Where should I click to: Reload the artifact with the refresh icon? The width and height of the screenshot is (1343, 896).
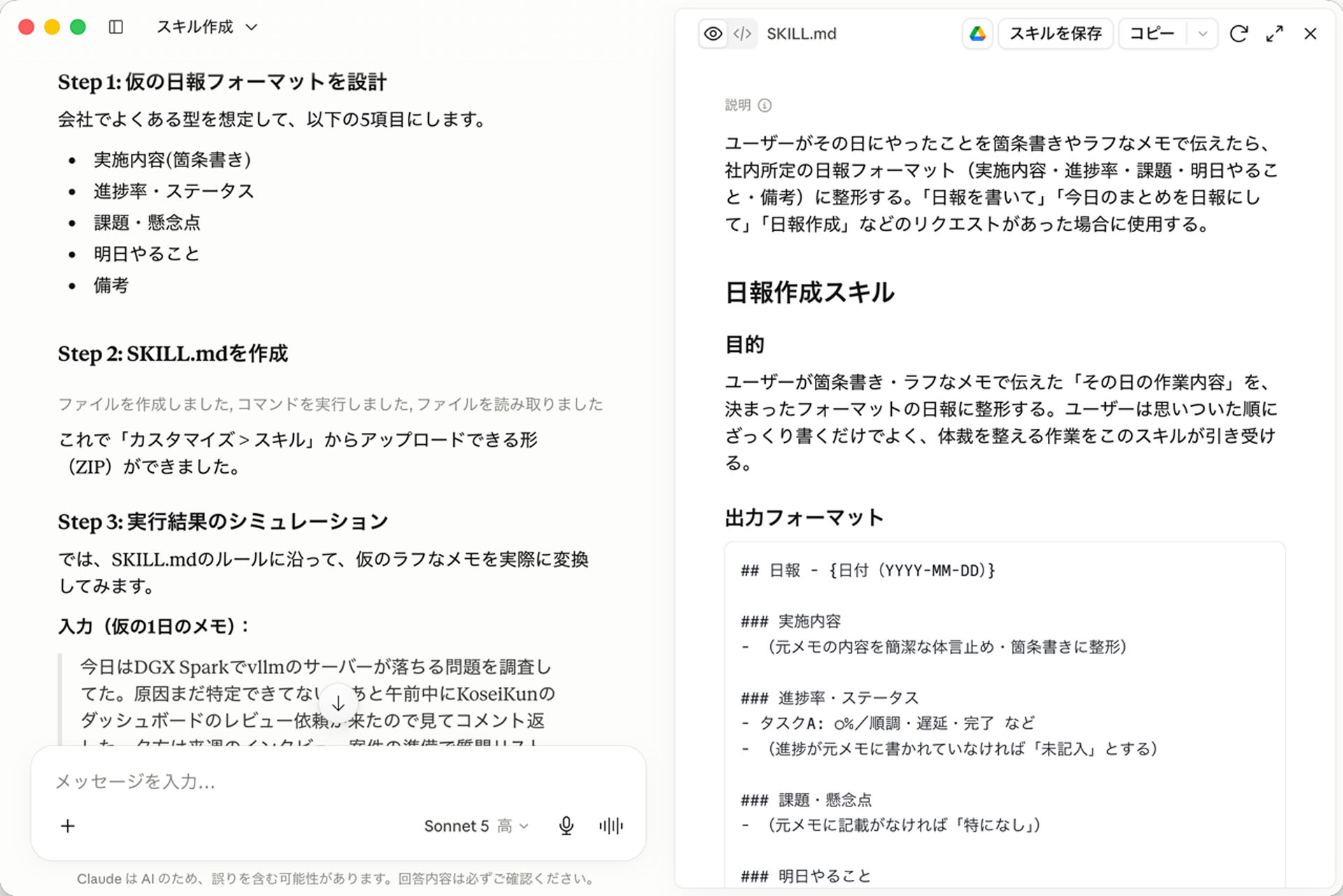pos(1239,34)
